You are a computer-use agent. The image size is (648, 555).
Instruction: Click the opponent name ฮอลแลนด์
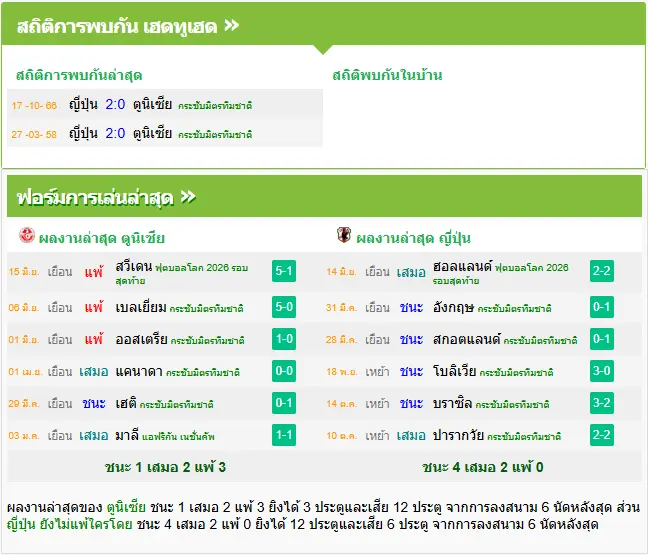[x=462, y=267]
